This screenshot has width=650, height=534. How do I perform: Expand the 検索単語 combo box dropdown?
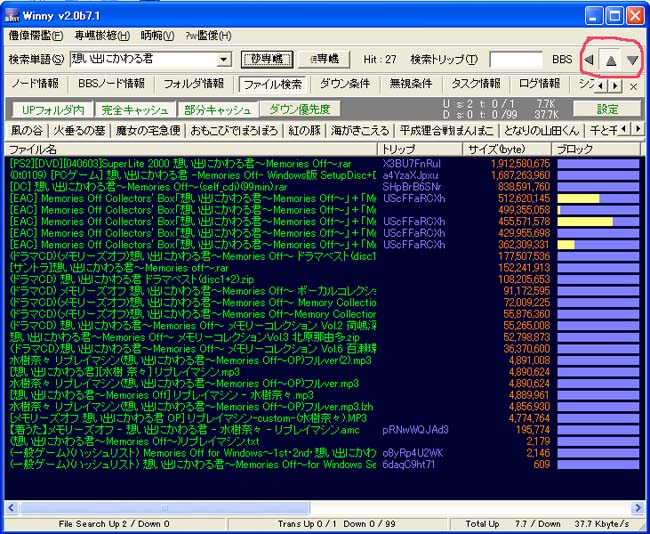click(x=224, y=59)
